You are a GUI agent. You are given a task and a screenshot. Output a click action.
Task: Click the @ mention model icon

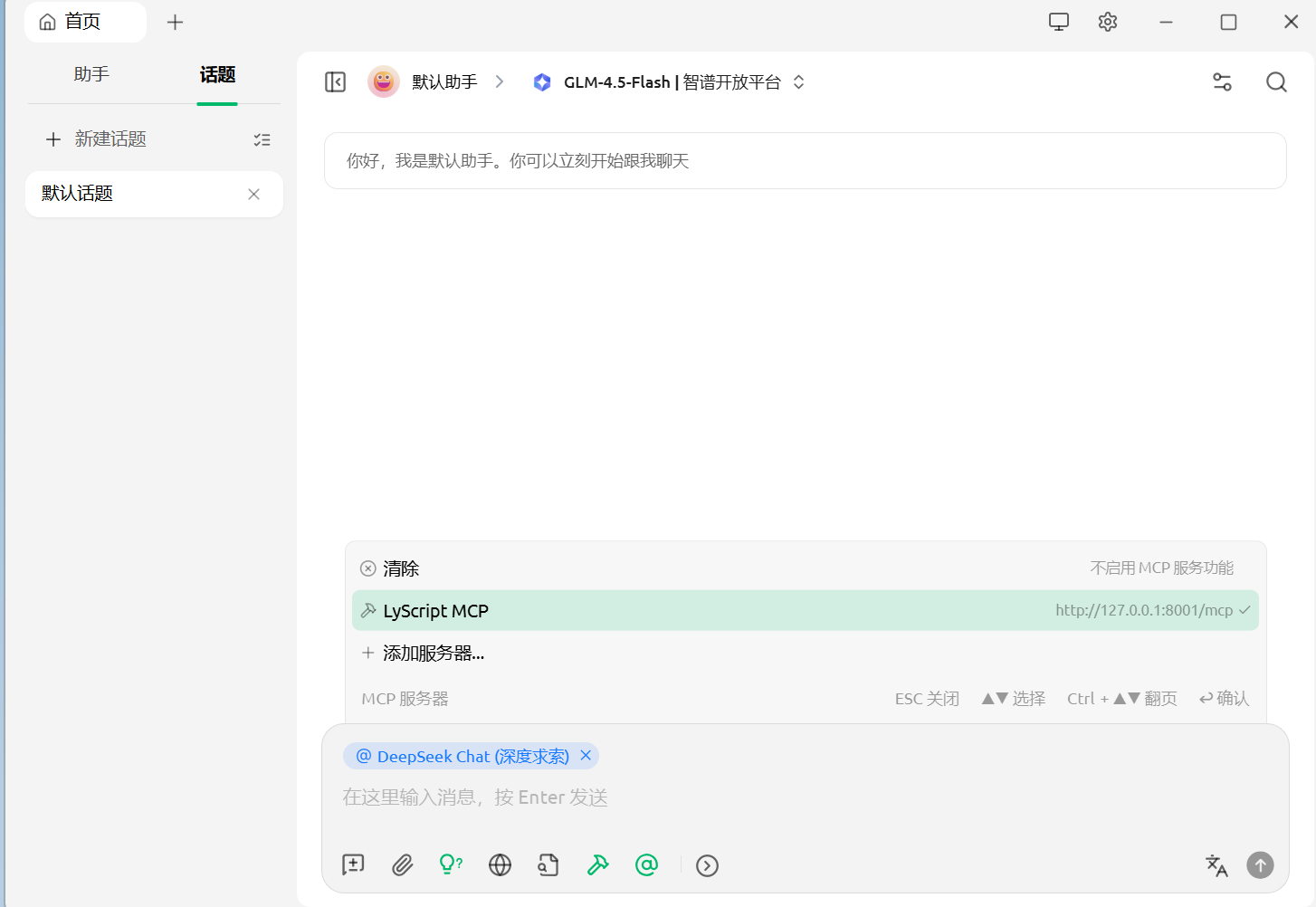[x=646, y=865]
